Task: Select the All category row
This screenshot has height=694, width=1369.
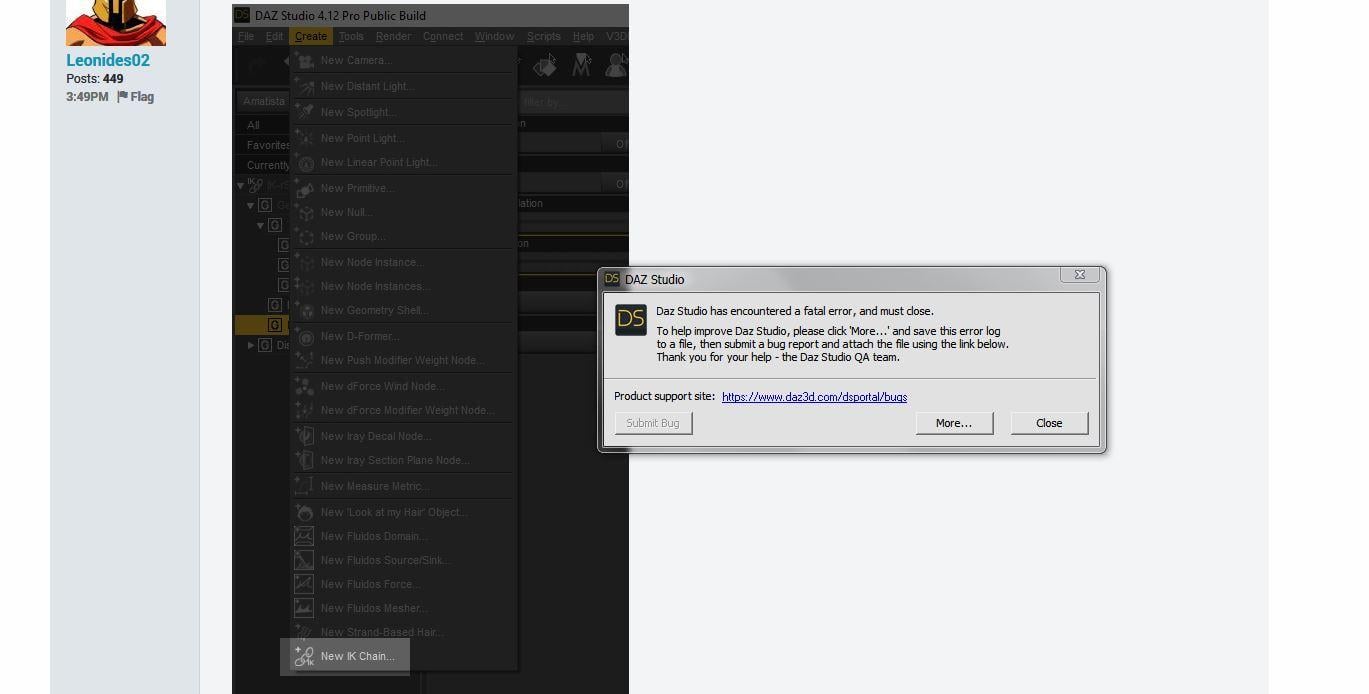Action: 263,125
